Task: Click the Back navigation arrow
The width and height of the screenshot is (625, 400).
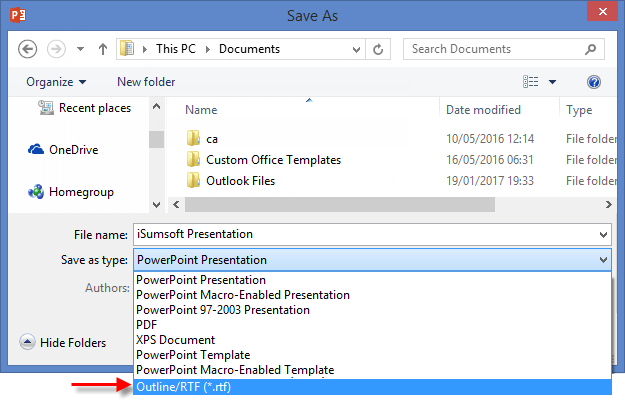Action: tap(28, 49)
